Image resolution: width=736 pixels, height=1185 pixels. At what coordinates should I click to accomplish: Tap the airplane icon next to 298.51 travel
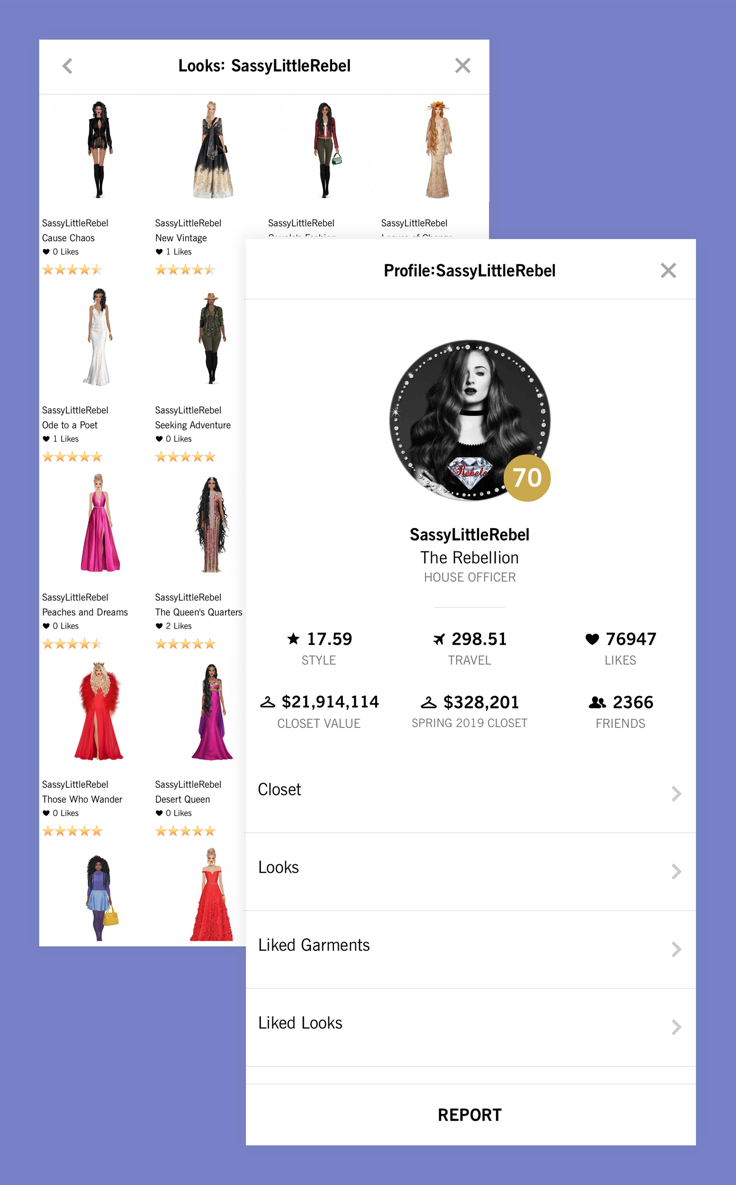point(439,639)
